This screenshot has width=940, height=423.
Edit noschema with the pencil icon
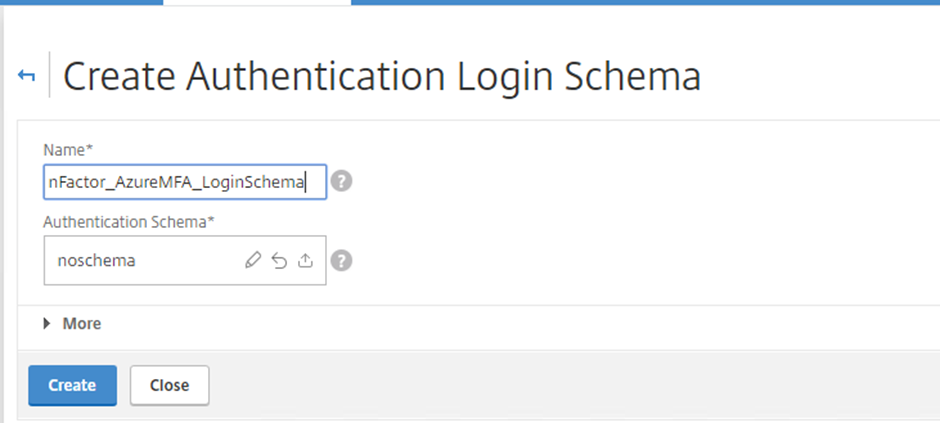[x=254, y=260]
